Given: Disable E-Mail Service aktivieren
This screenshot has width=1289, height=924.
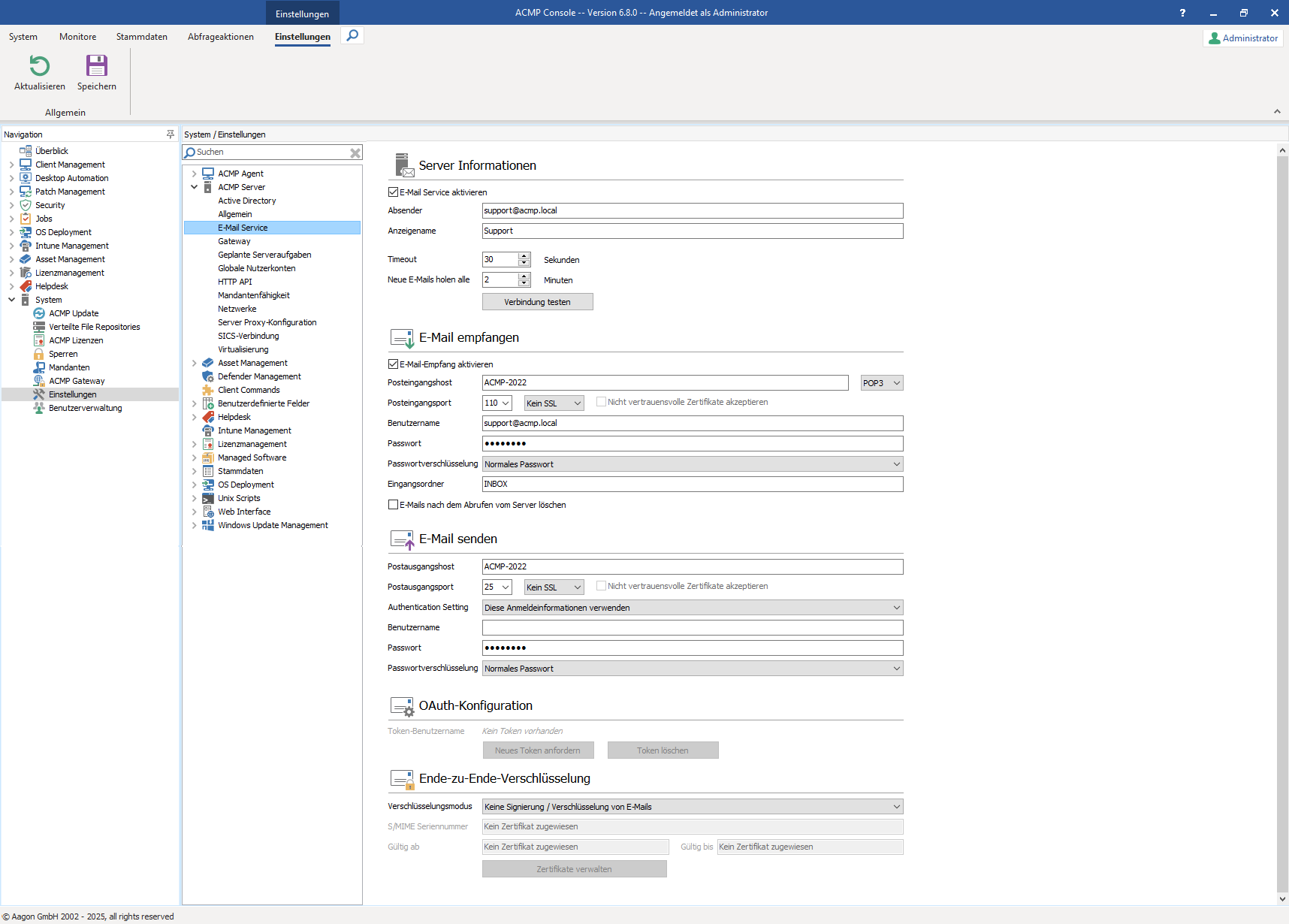Looking at the screenshot, I should [x=394, y=192].
